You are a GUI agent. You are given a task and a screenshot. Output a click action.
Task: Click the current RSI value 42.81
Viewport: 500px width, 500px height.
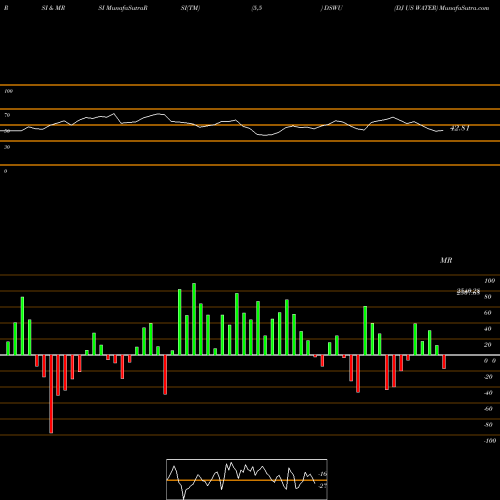460,128
